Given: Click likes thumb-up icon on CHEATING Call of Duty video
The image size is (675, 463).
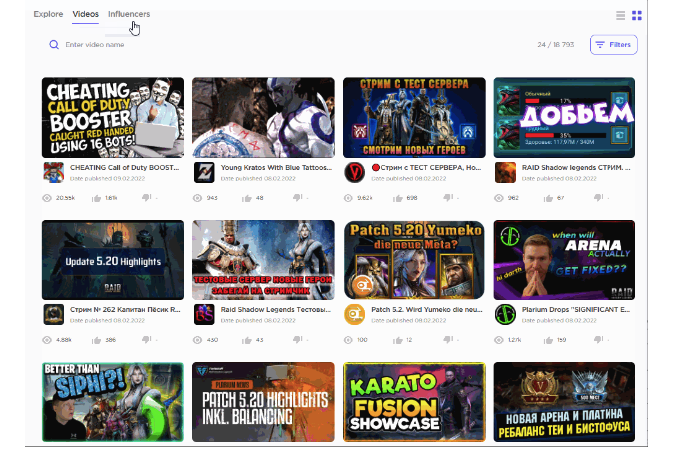Looking at the screenshot, I should tap(96, 198).
